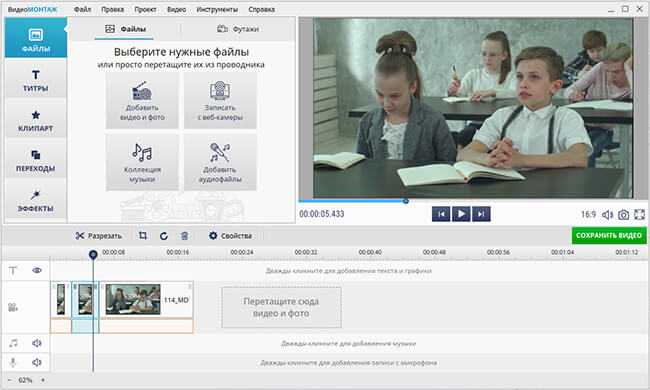Click the timeline playhead marker

pos(93,254)
